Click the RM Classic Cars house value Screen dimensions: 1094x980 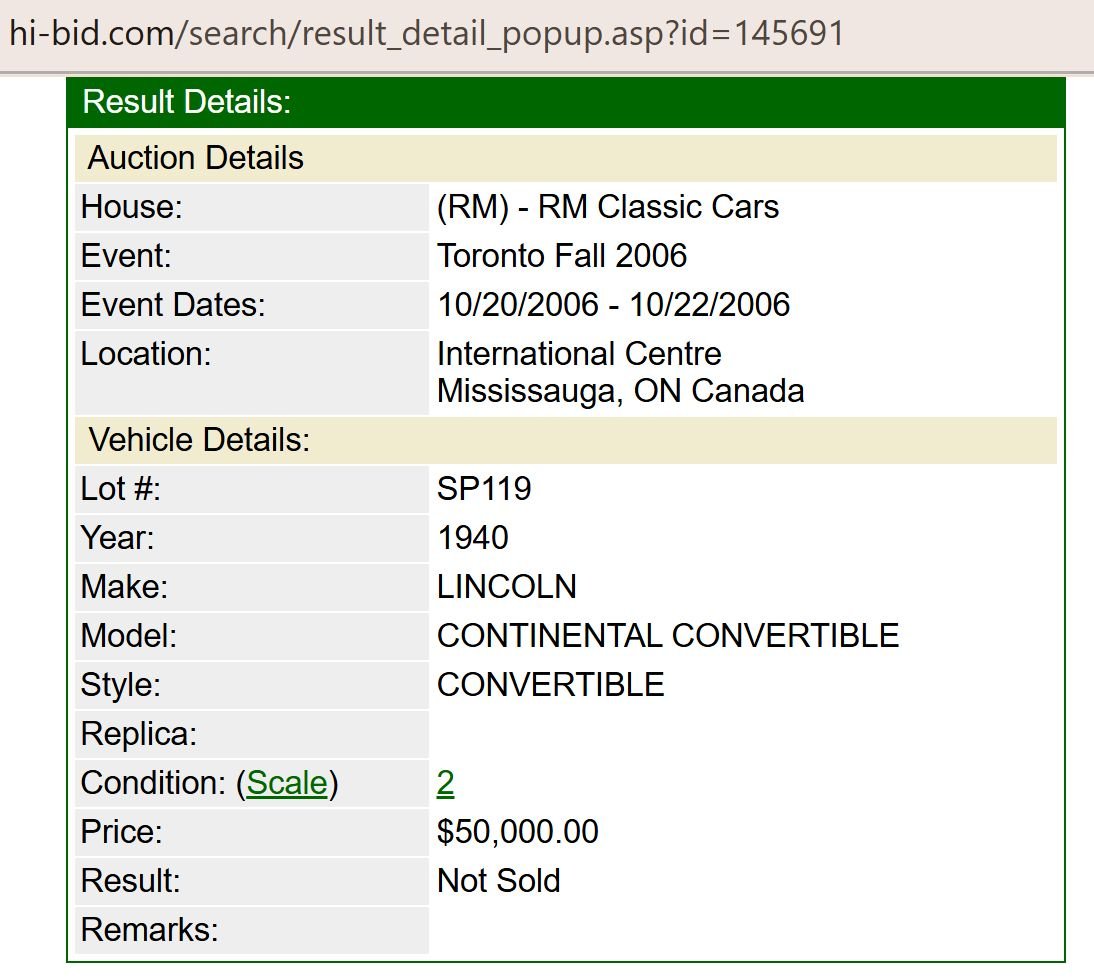click(608, 207)
